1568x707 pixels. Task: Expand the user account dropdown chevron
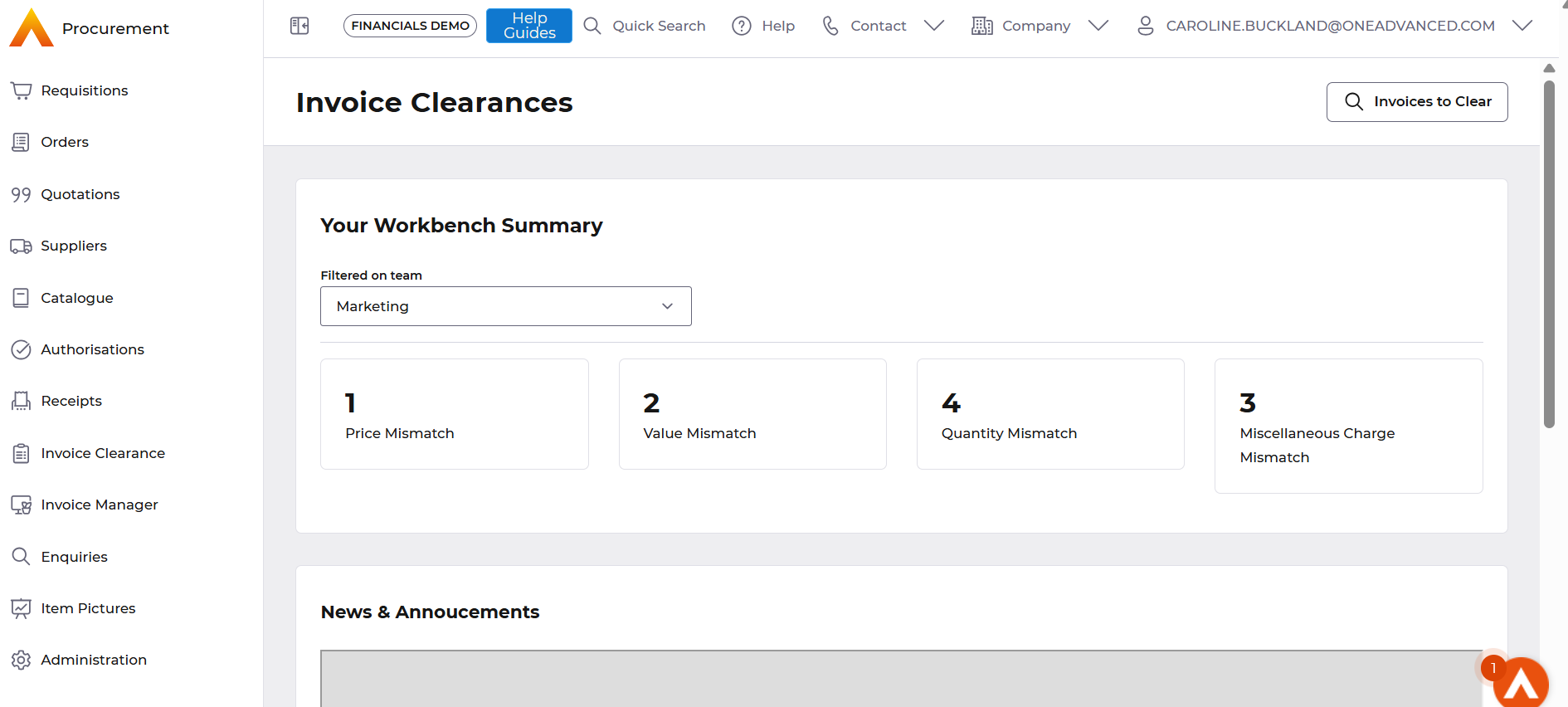click(x=1522, y=26)
